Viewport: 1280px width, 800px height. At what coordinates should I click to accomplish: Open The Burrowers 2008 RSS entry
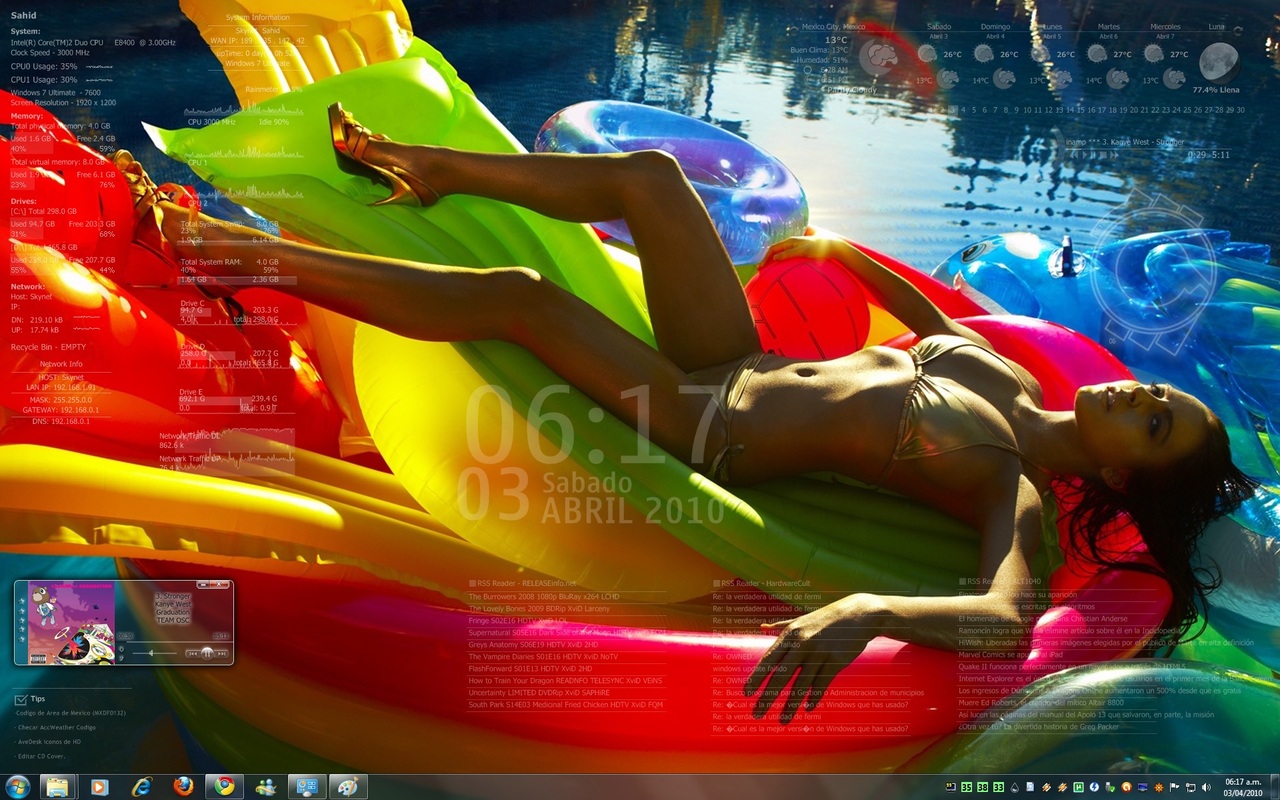point(544,597)
